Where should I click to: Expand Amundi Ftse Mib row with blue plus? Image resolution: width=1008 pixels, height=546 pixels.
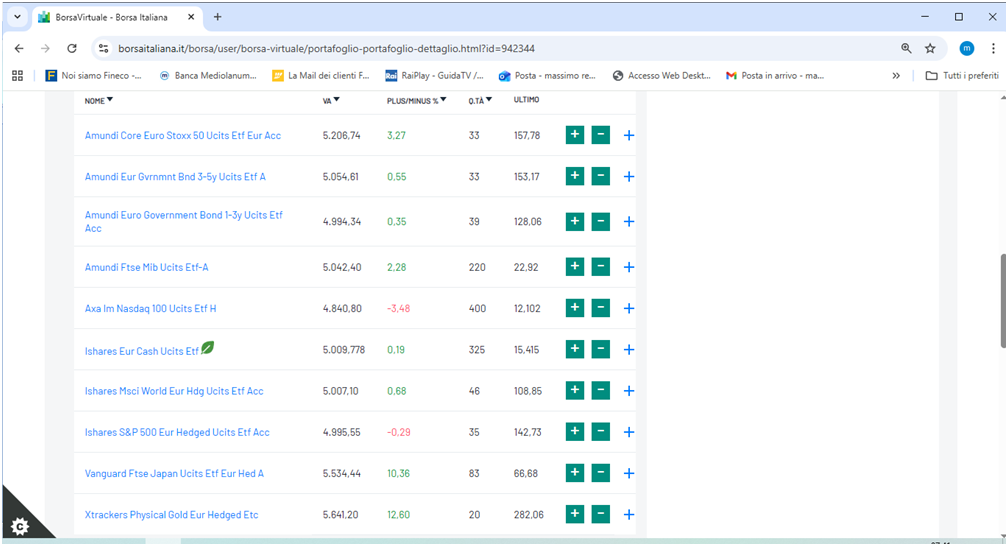[x=629, y=268]
